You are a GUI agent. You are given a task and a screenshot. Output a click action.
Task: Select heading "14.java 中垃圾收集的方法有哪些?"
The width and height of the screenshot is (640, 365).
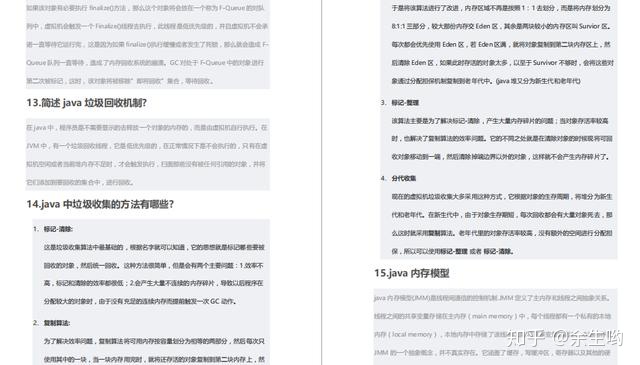pos(100,204)
